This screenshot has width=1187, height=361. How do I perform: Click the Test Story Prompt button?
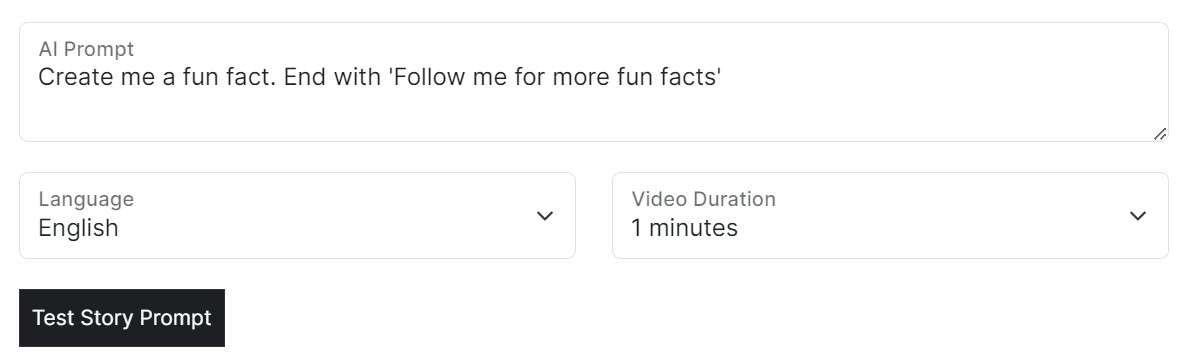[122, 318]
